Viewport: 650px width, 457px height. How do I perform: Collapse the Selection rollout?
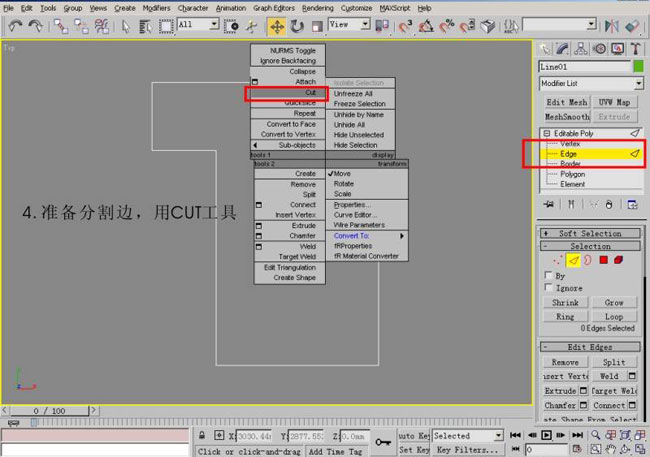(590, 246)
